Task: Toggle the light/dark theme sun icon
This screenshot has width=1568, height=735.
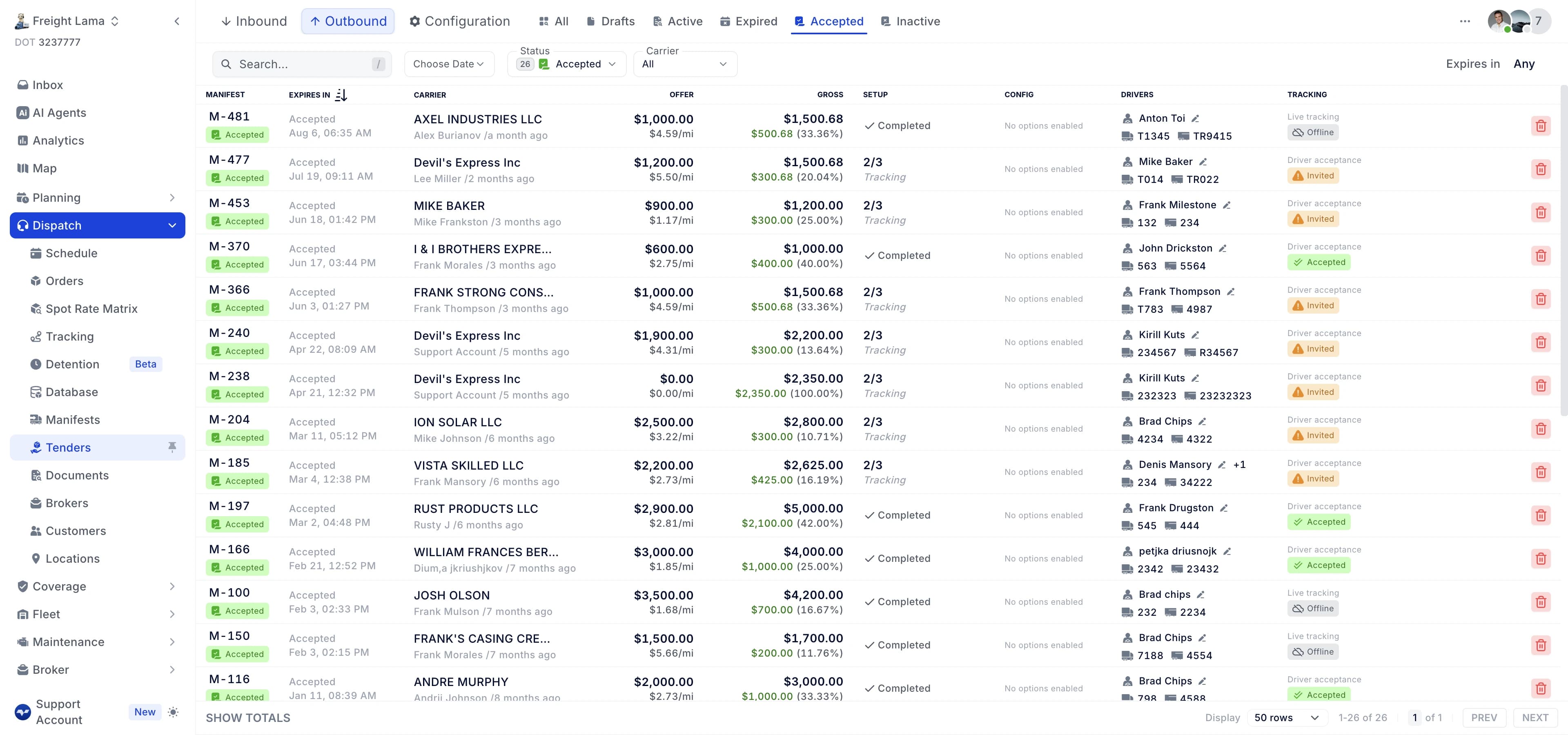Action: (173, 712)
